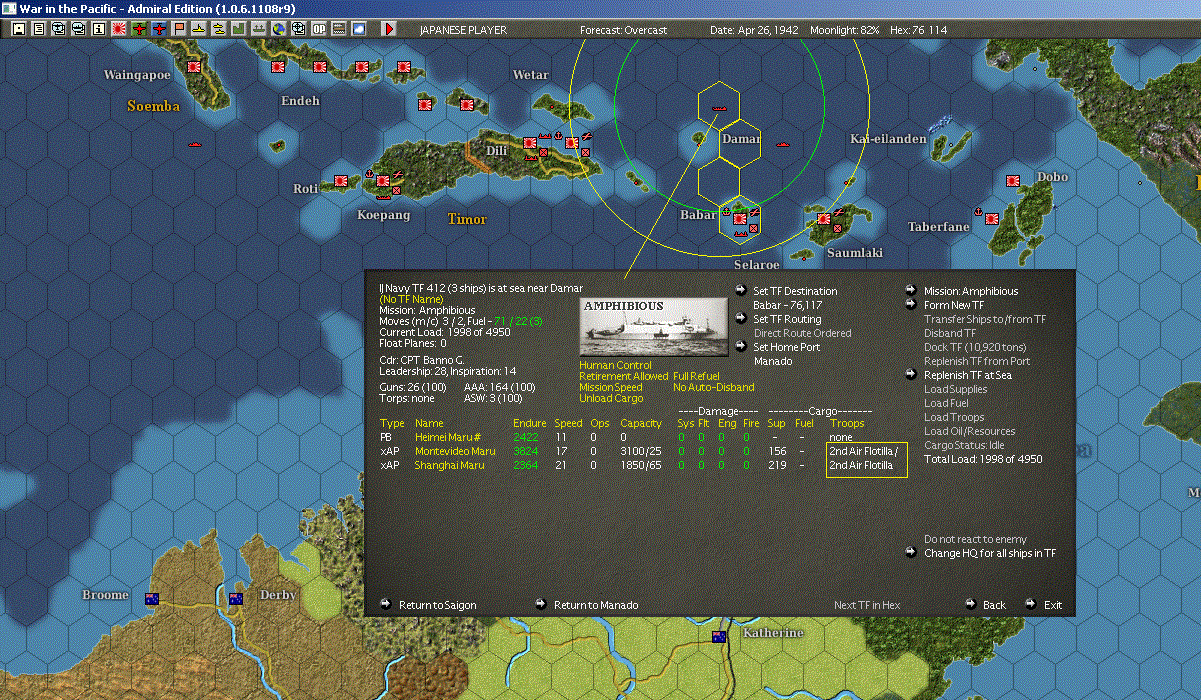
Task: Select the Japanese base icon at Dobo
Action: (x=1013, y=182)
